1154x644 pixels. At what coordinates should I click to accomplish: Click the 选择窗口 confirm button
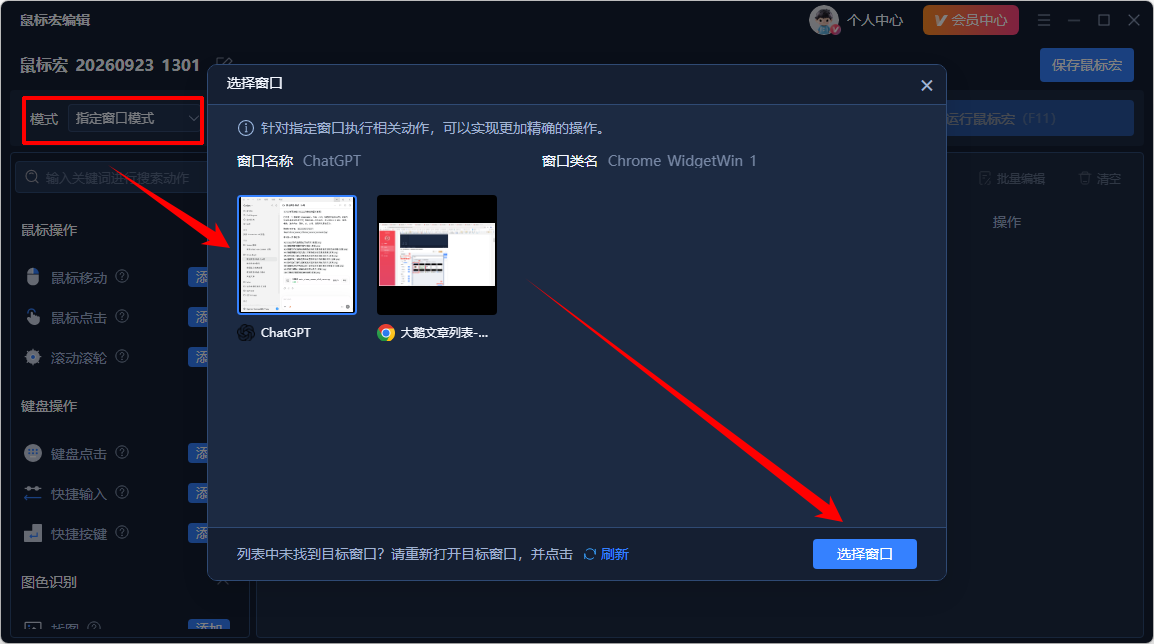point(864,554)
